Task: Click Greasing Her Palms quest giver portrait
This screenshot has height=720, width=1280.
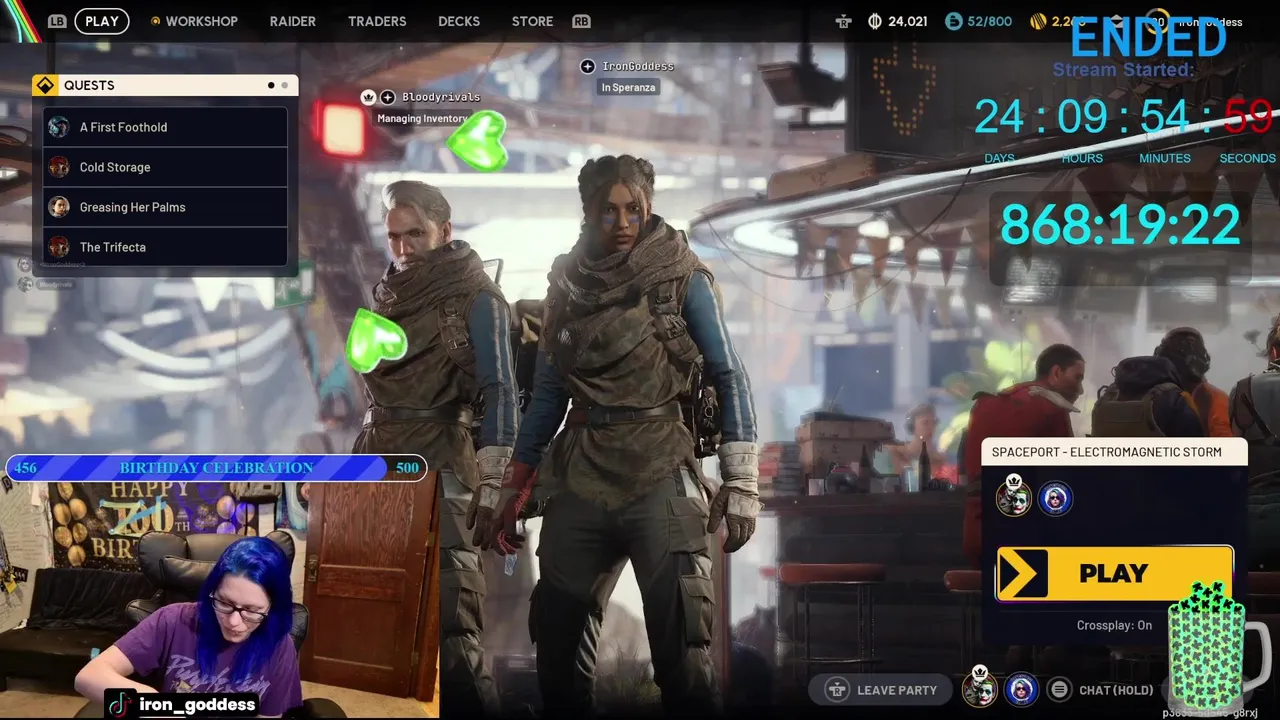Action: [x=59, y=207]
